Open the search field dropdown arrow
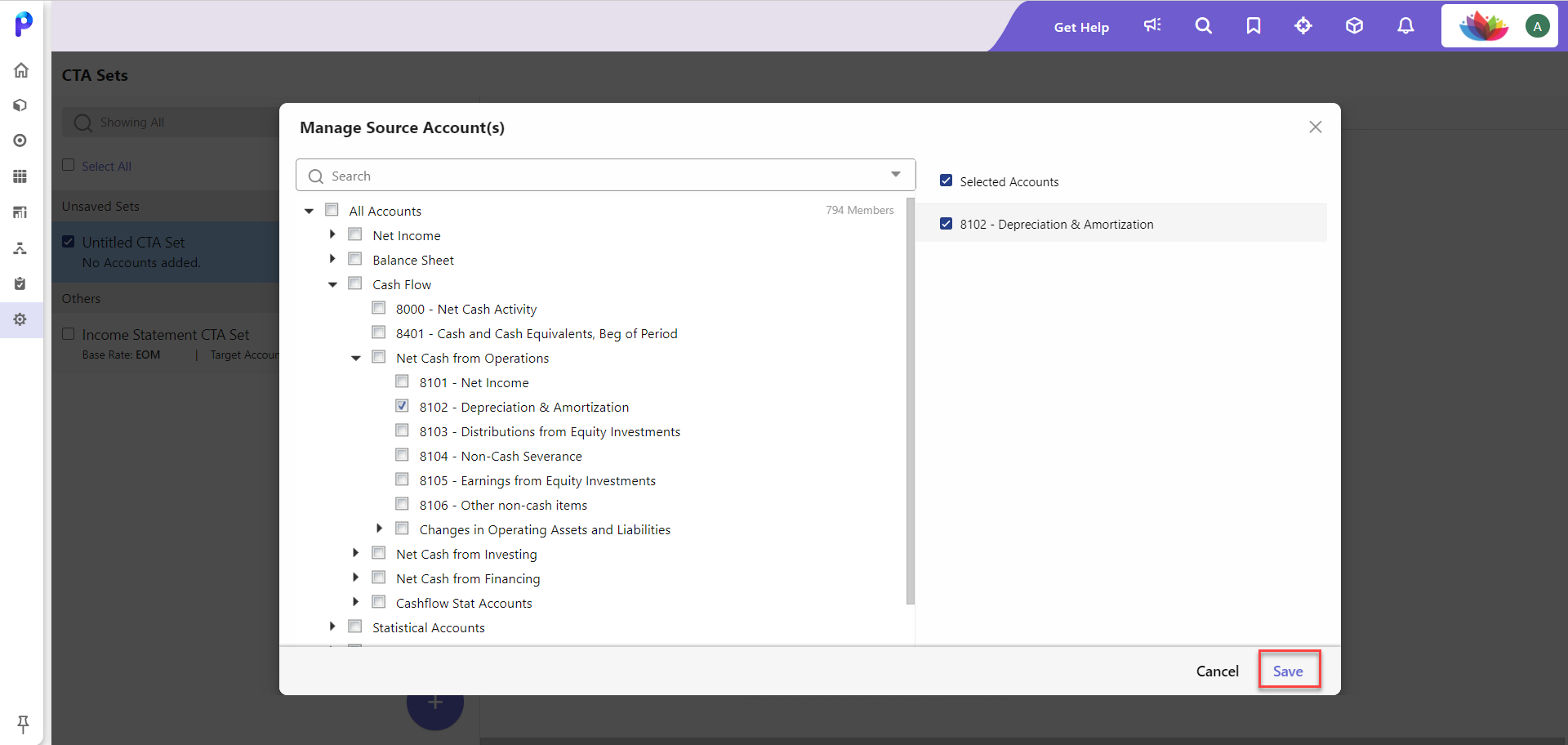 click(896, 175)
